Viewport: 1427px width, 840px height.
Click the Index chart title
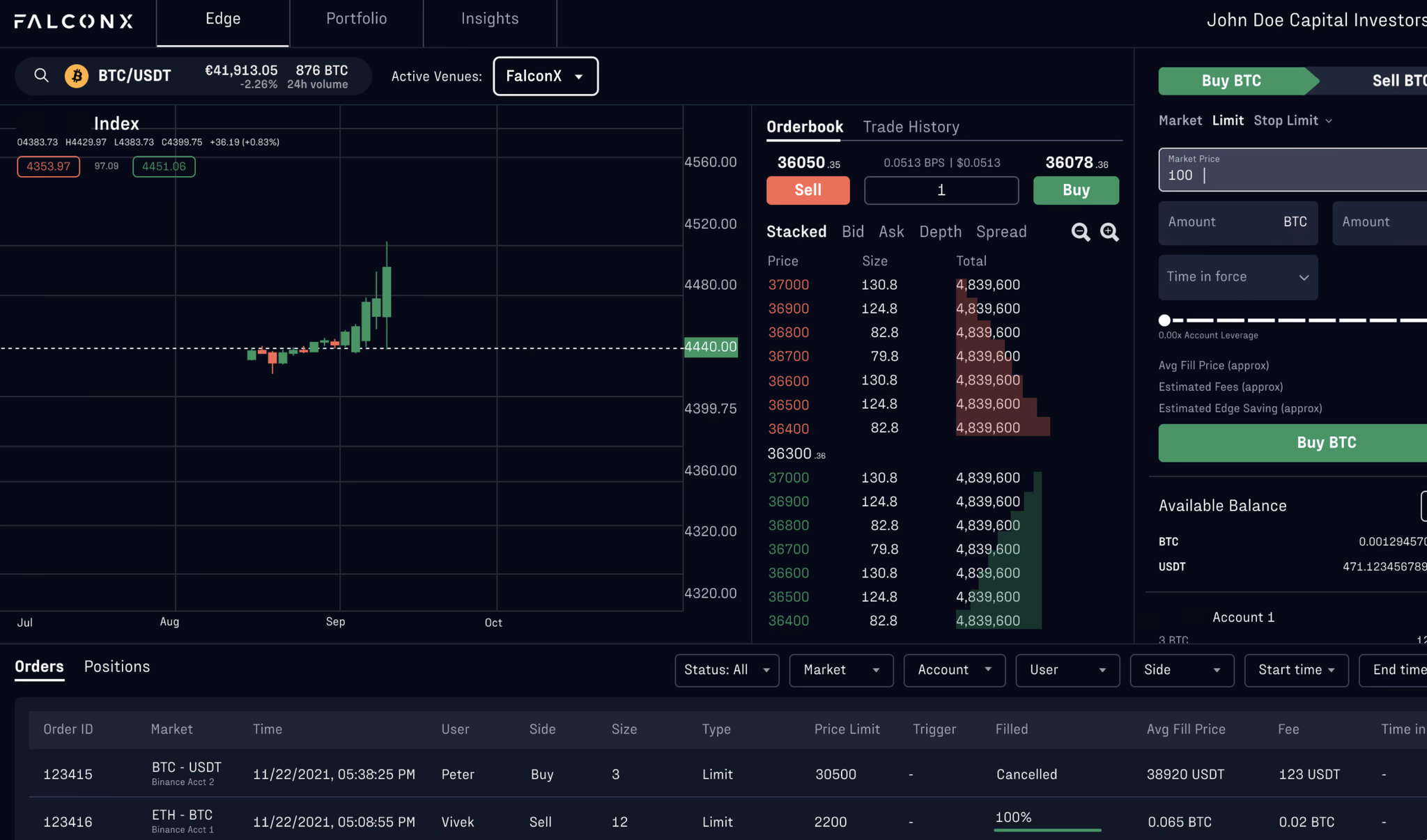pos(116,124)
